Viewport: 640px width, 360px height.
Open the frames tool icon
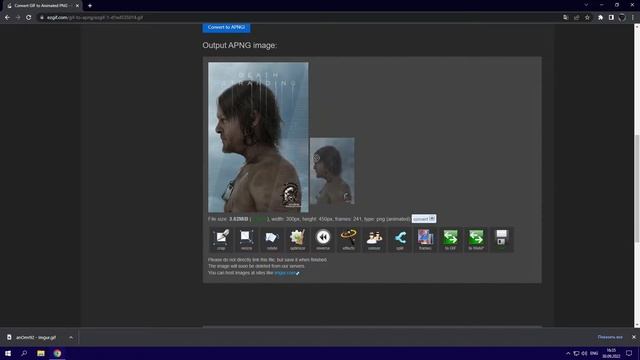(425, 240)
